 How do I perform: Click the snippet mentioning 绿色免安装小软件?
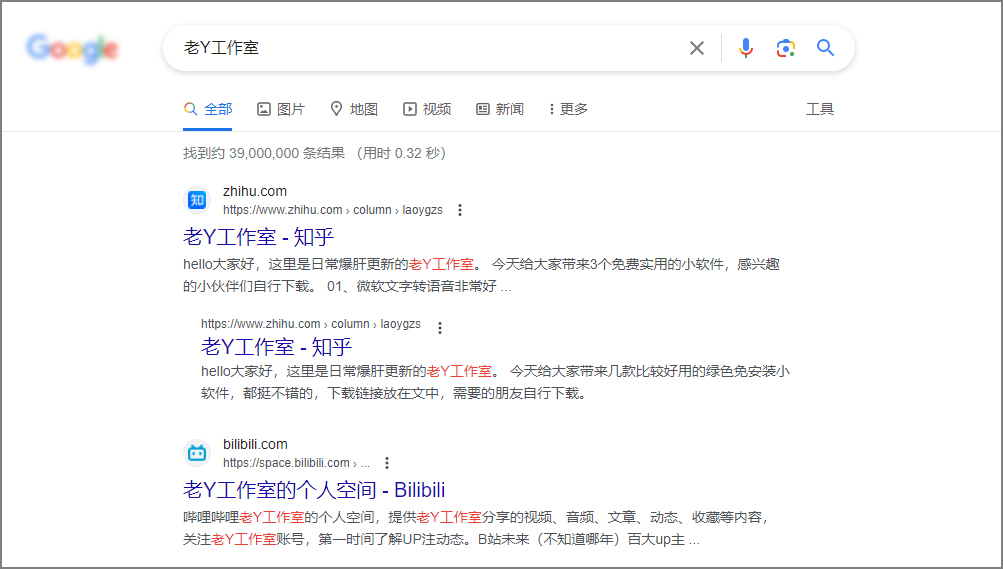pyautogui.click(x=495, y=382)
